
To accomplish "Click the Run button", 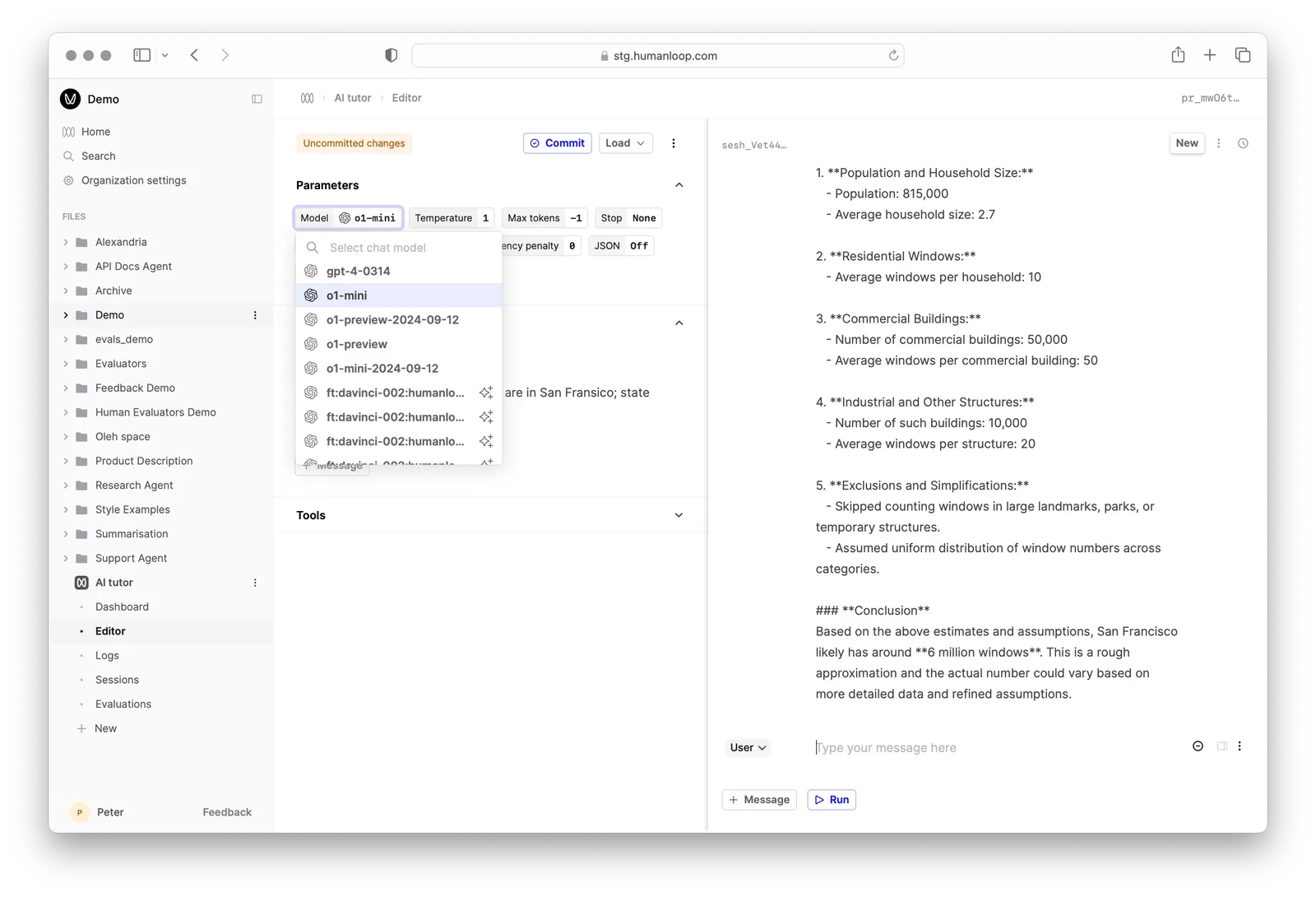I will pyautogui.click(x=832, y=800).
